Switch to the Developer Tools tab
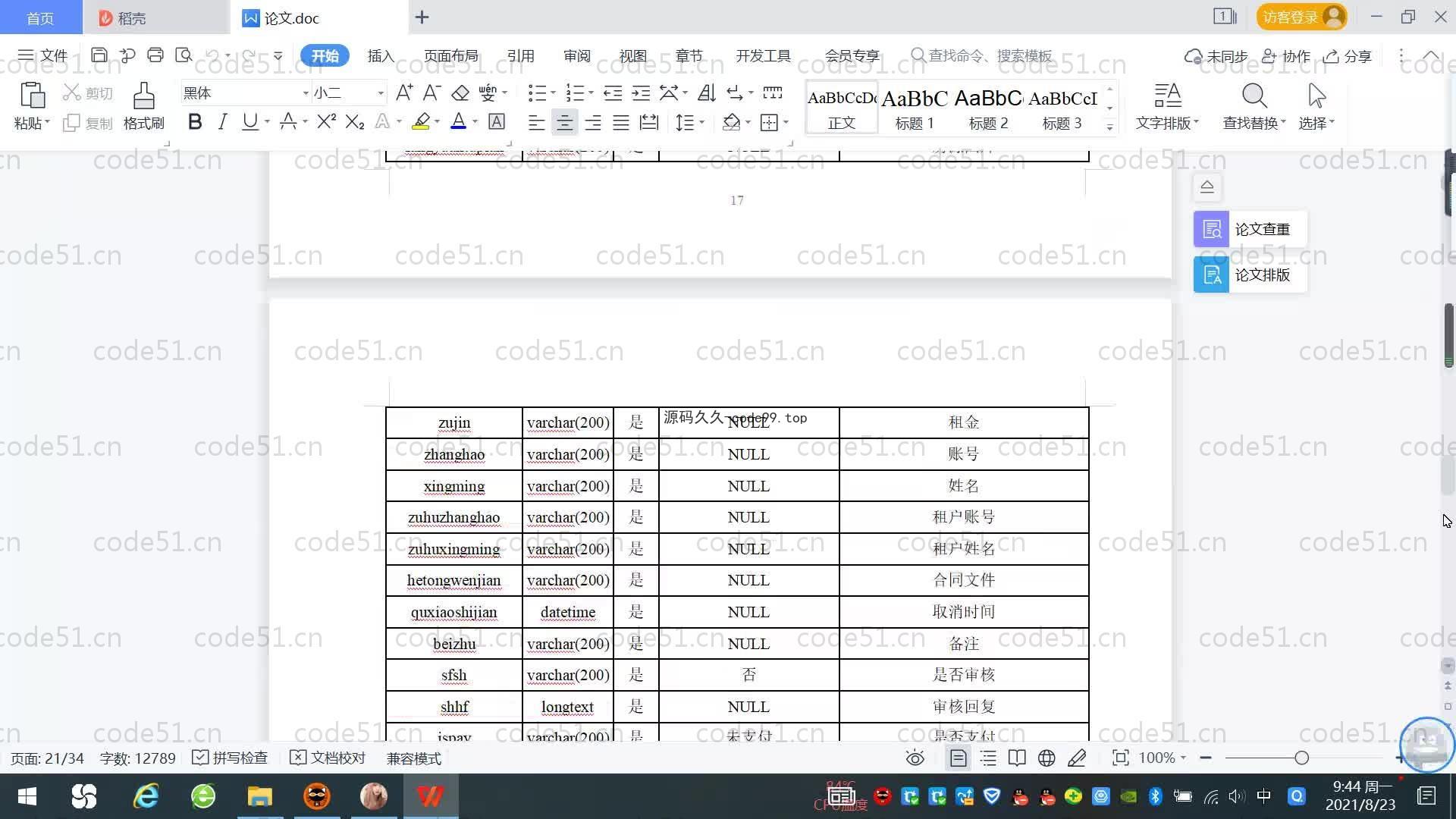Screen dimensions: 1456x819 (764, 56)
